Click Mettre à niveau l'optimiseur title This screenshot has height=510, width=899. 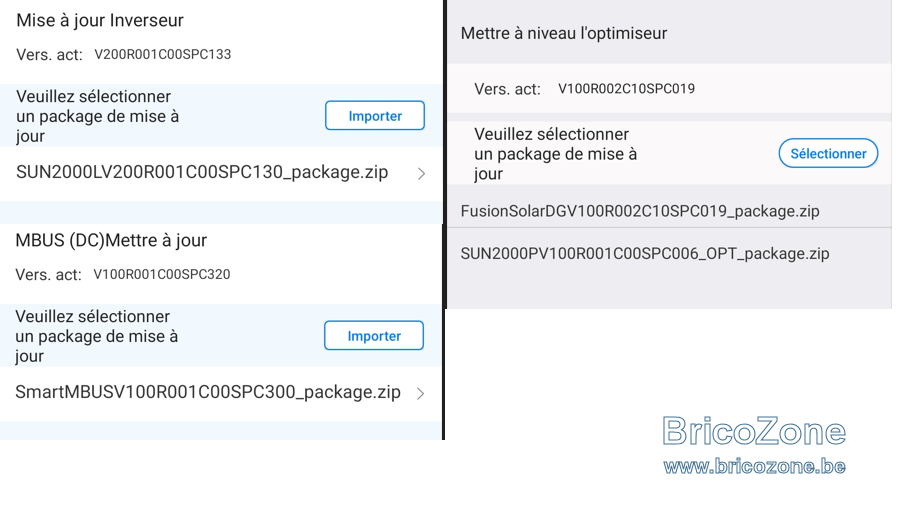click(564, 33)
